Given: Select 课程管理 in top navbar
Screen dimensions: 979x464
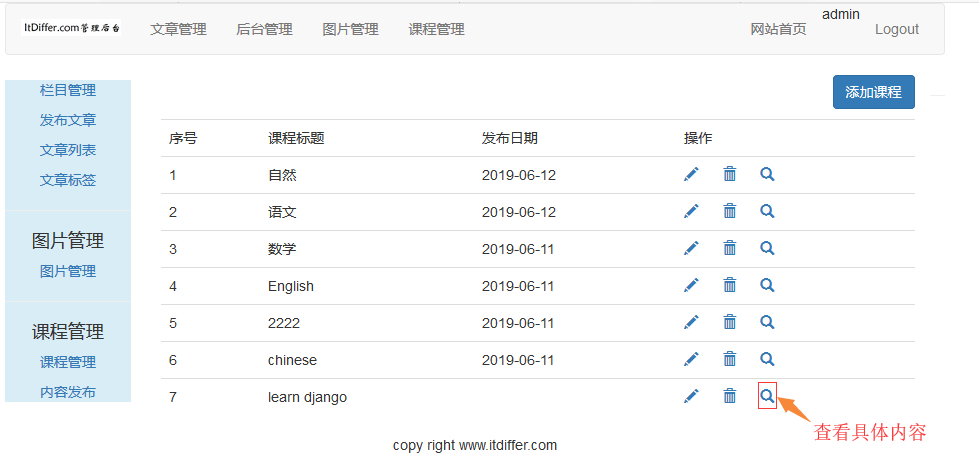Looking at the screenshot, I should [436, 29].
